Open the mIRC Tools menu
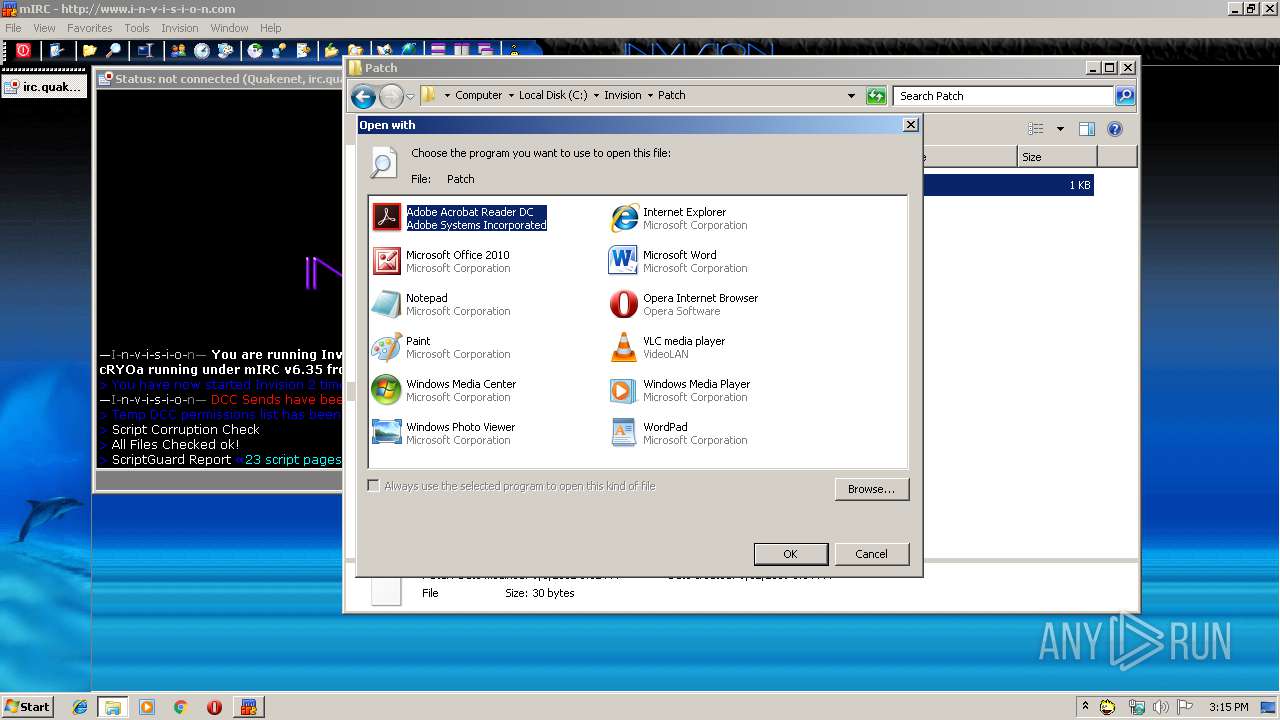 pyautogui.click(x=137, y=28)
